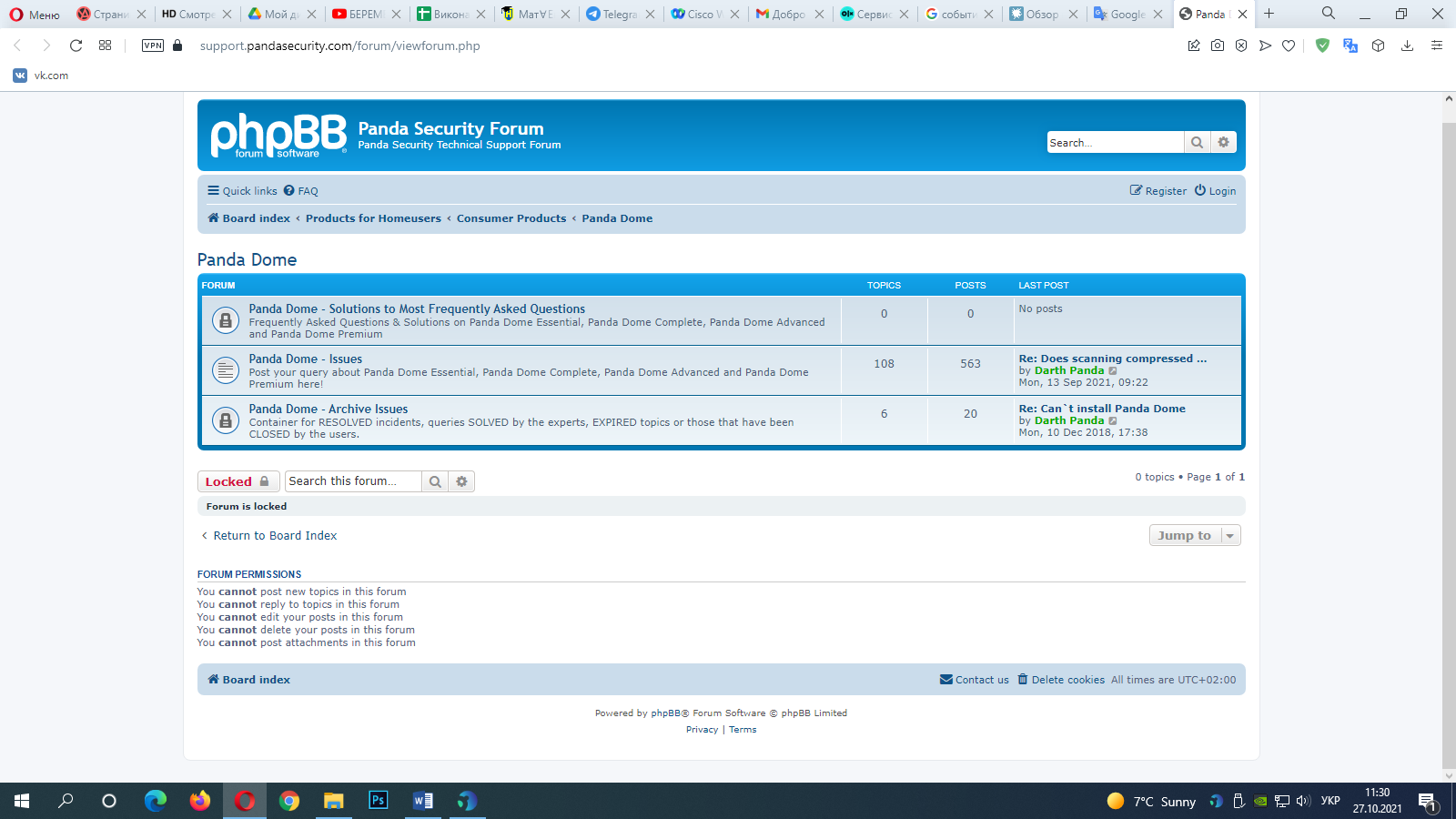Open the translate extension icon
This screenshot has height=819, width=1456.
point(1350,45)
